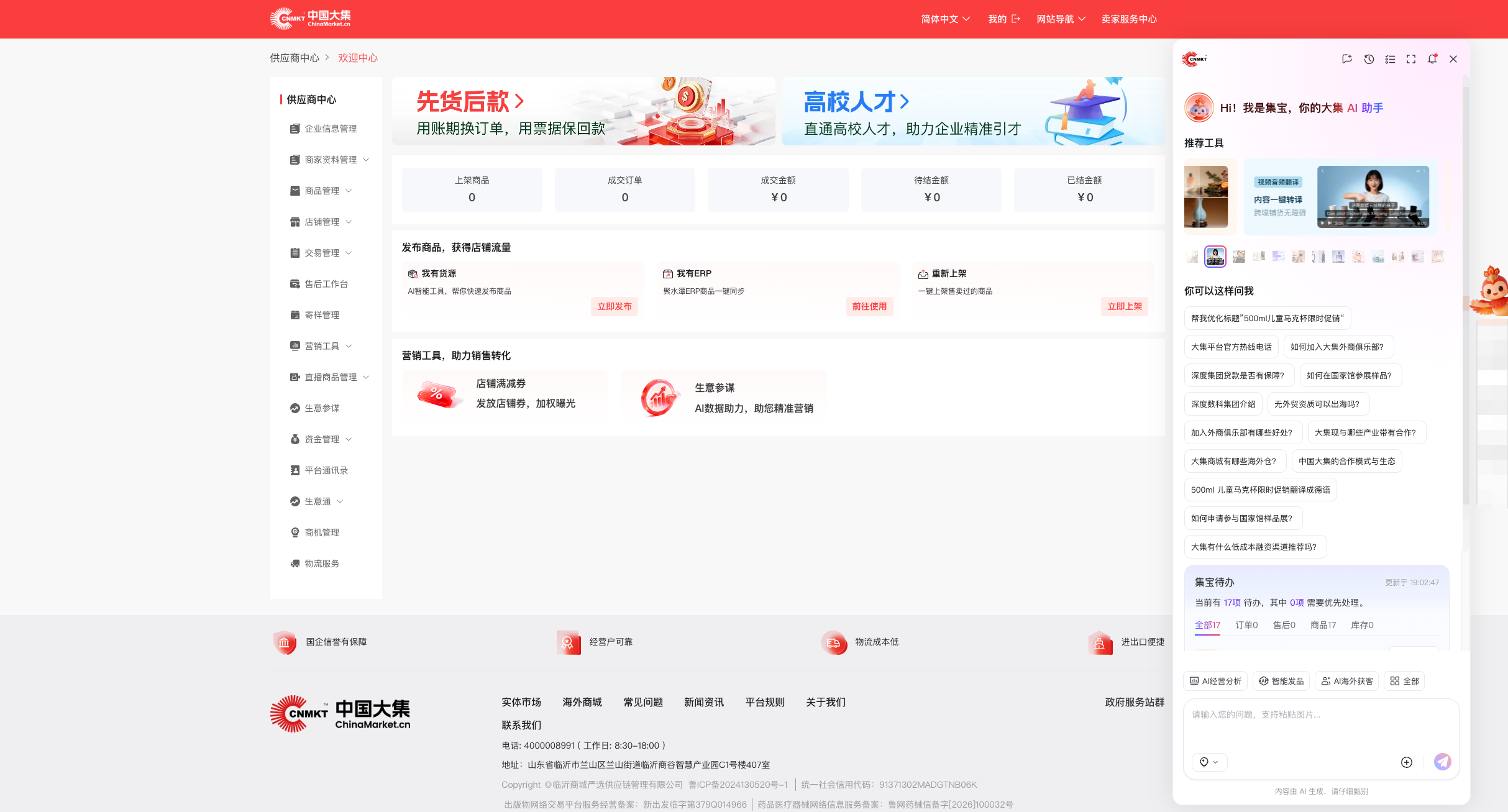Click AI海外获客 quick tool button
1508x812 pixels.
pos(1347,681)
